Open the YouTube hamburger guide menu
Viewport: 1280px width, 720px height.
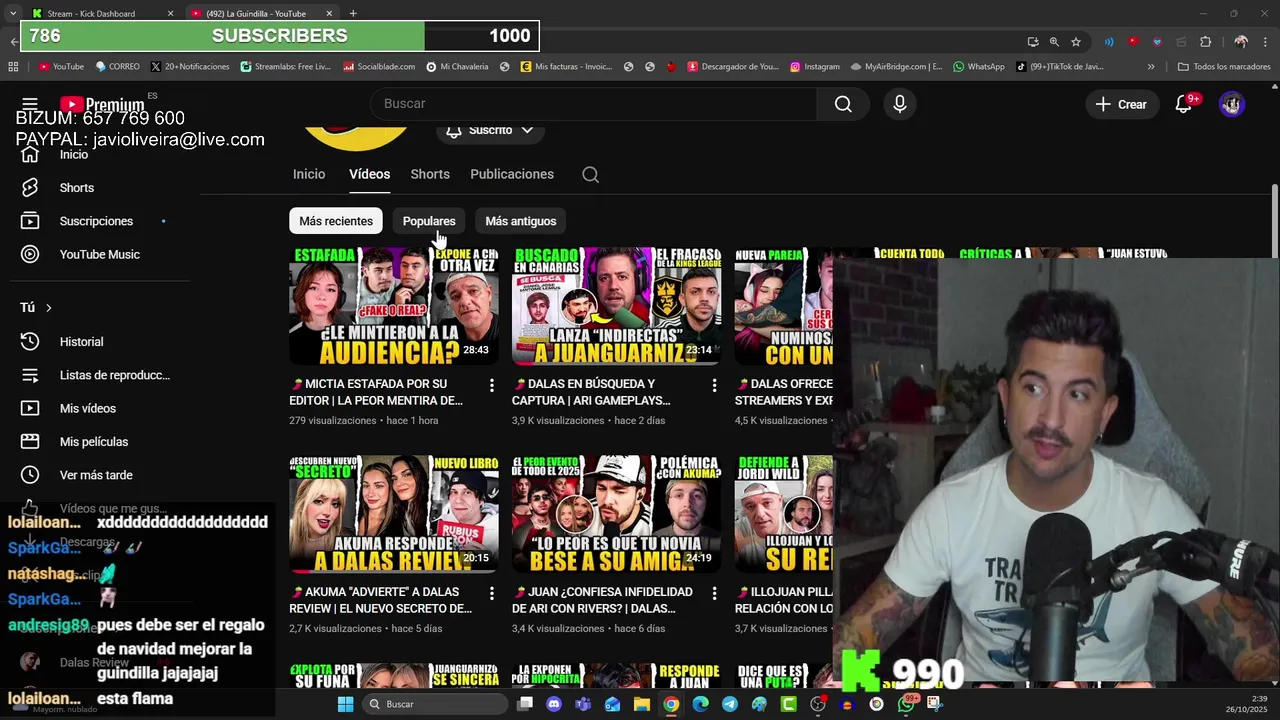pos(30,104)
